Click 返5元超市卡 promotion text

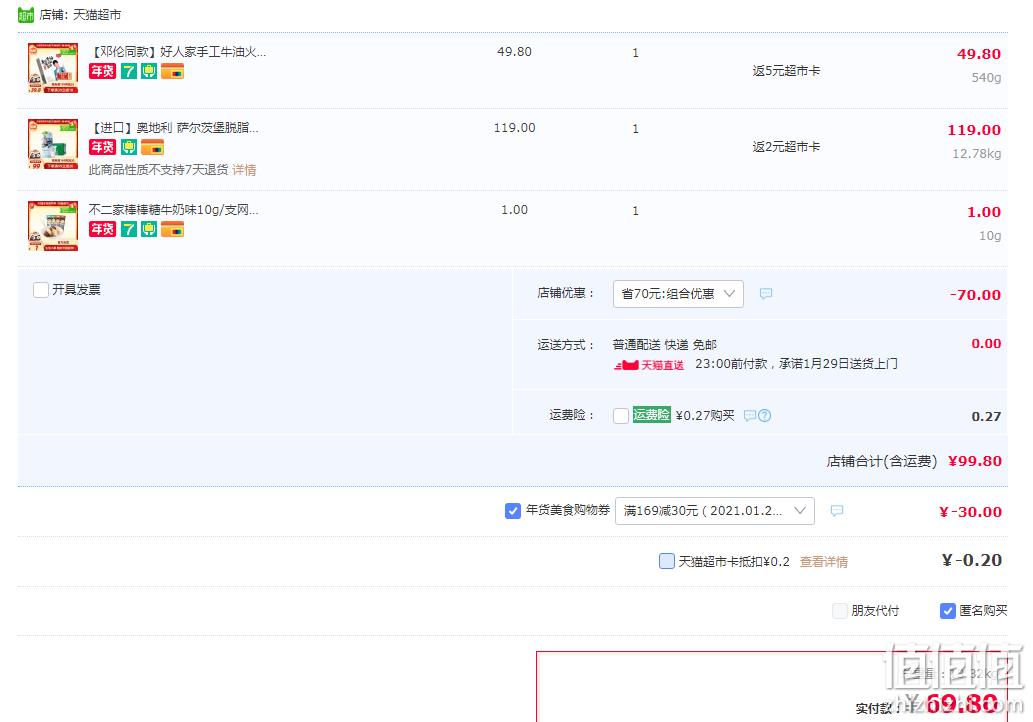pyautogui.click(x=786, y=70)
